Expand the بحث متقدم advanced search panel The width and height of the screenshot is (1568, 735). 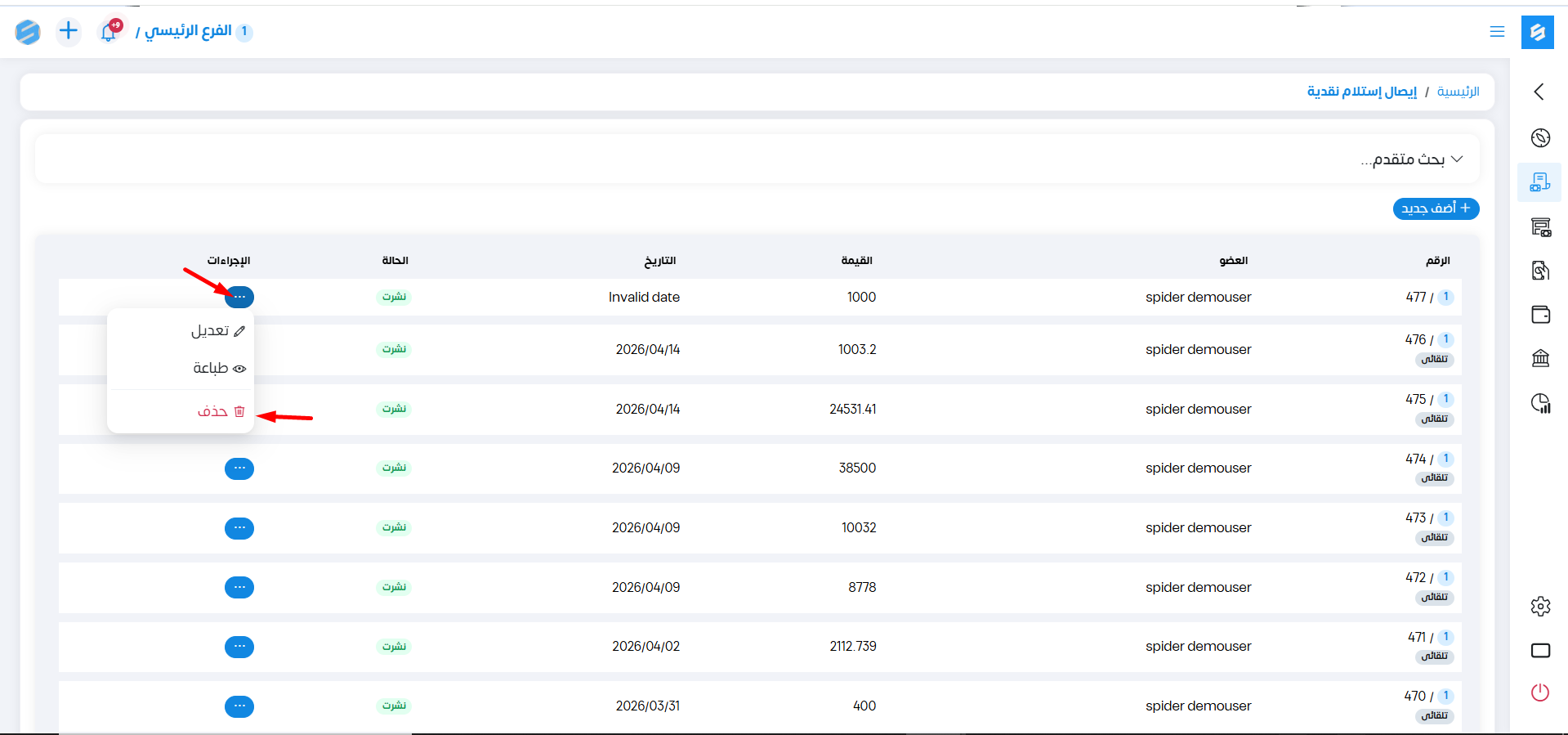click(x=1411, y=159)
